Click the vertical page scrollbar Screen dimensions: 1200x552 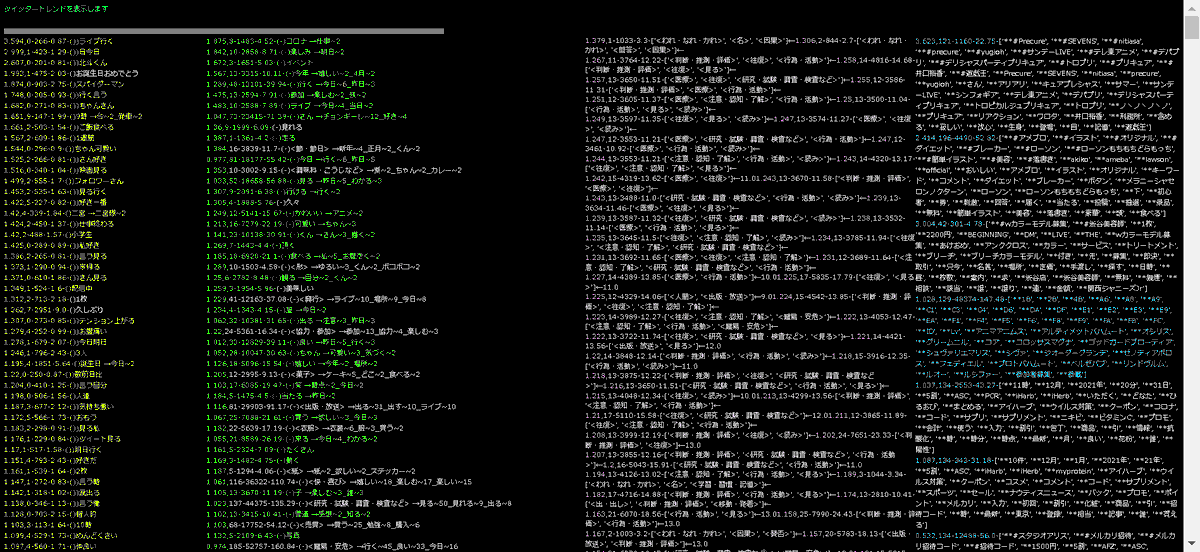click(x=1192, y=276)
